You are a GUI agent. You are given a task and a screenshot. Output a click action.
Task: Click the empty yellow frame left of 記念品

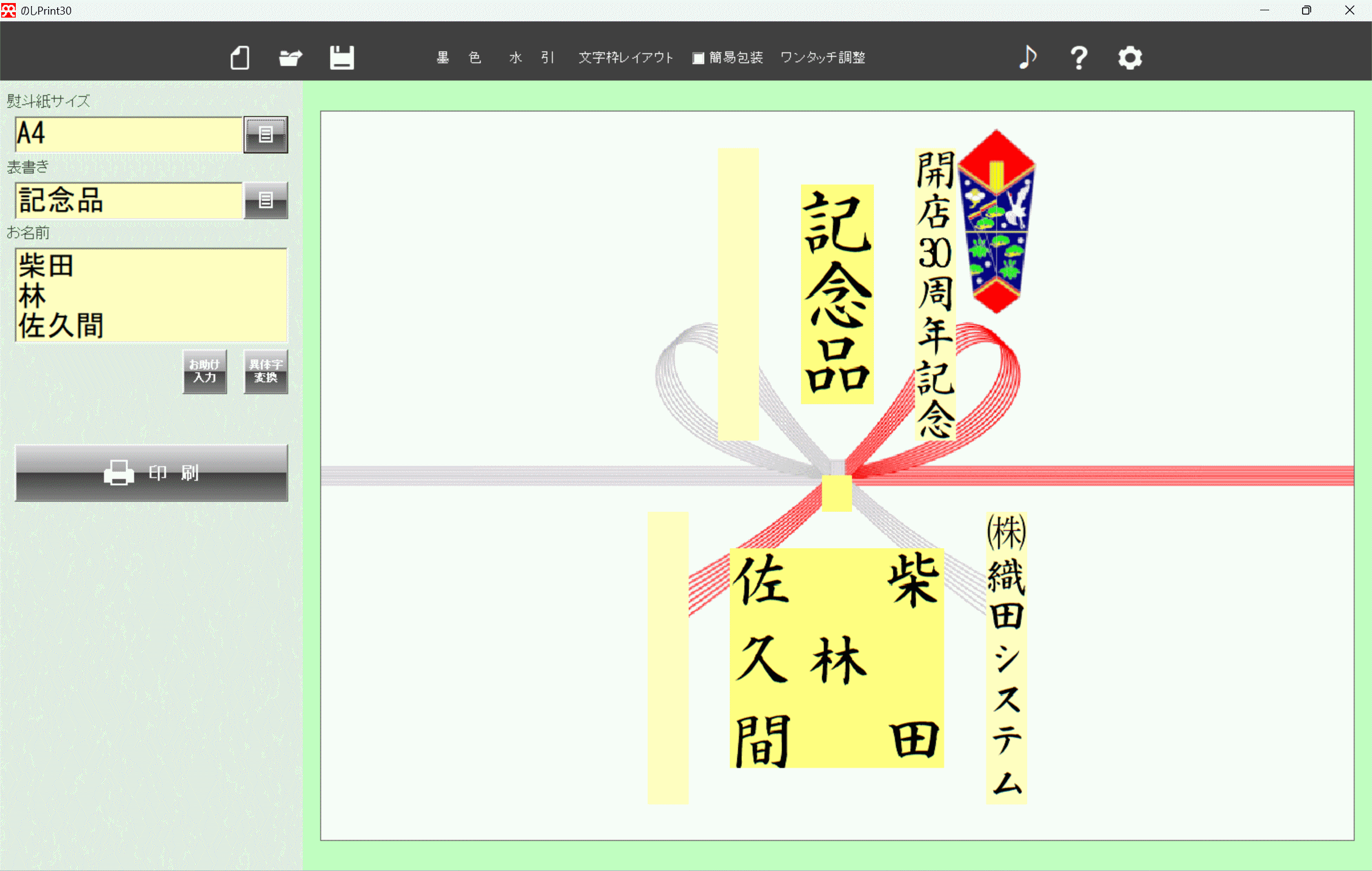coord(738,294)
